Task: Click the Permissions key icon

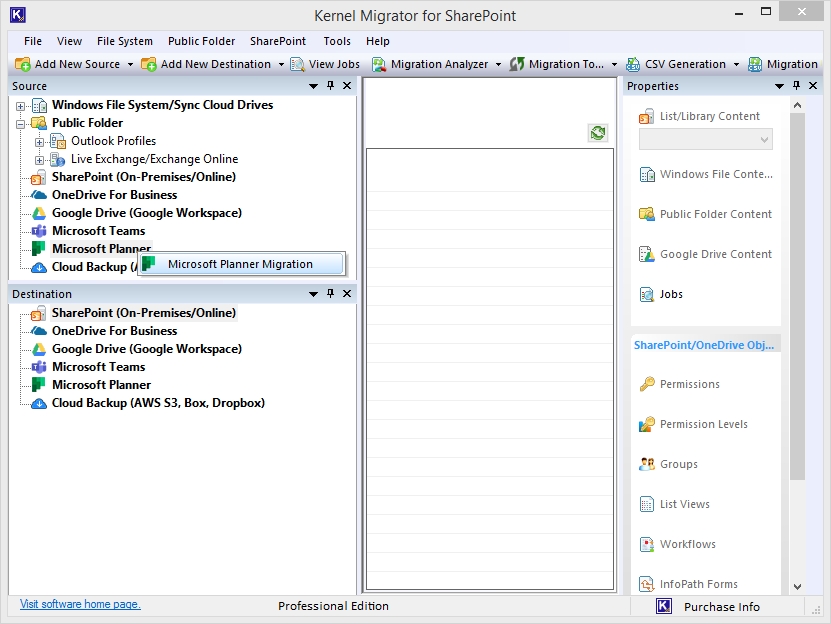Action: 647,384
